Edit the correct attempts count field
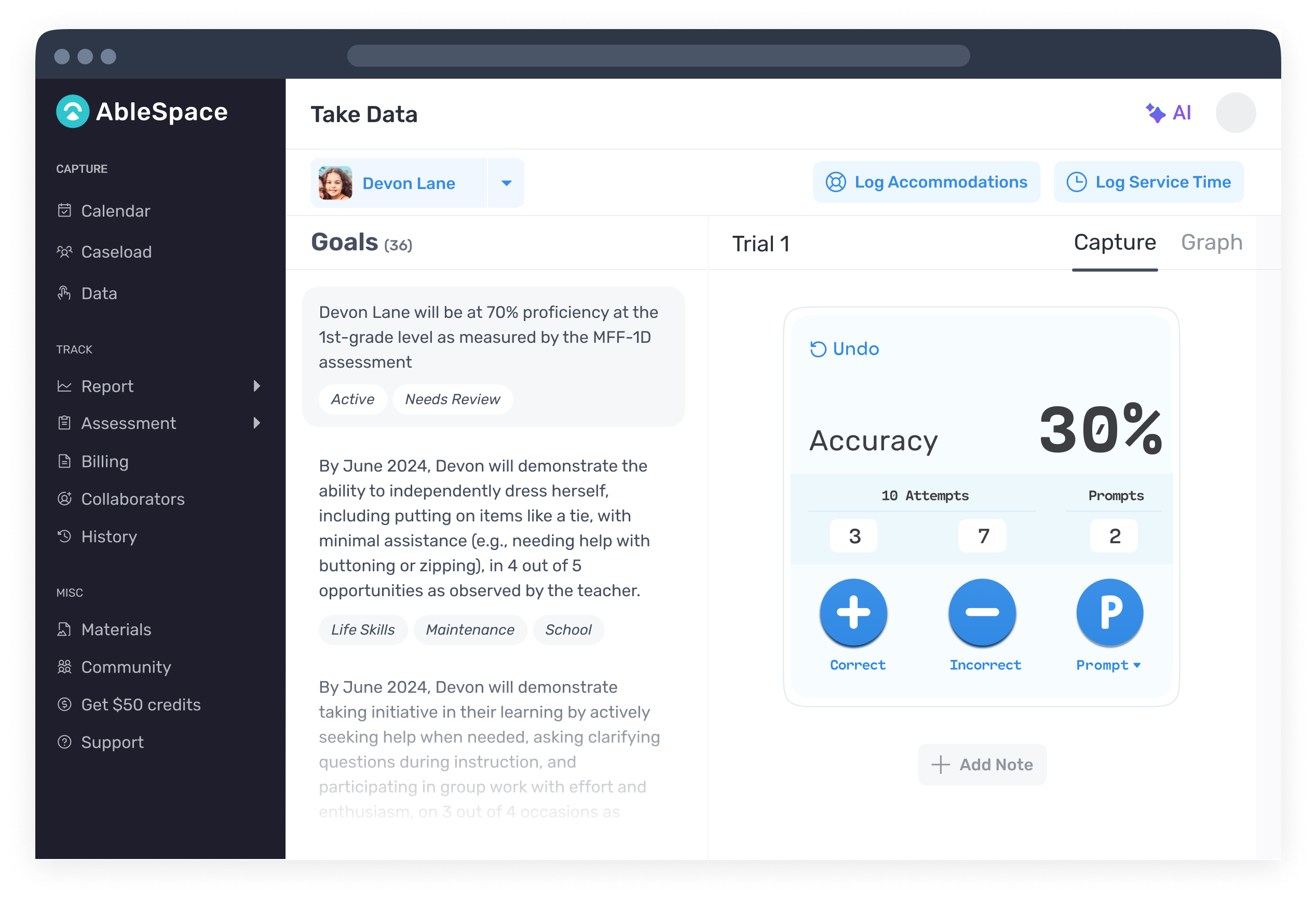Viewport: 1316px width, 900px height. 853,535
